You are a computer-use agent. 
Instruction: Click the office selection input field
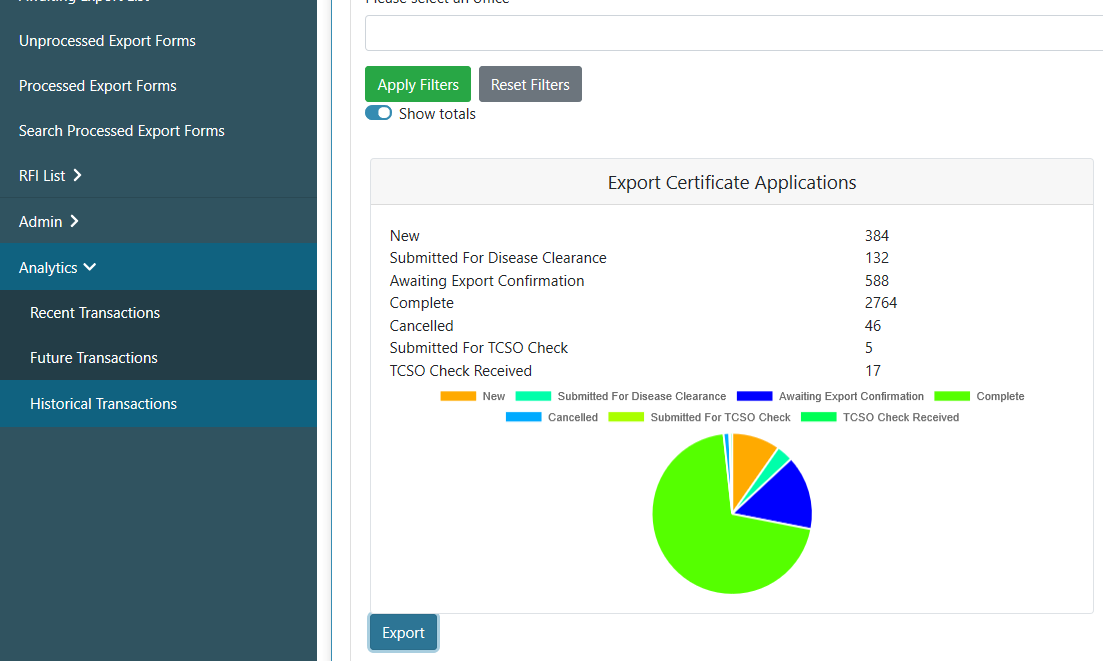coord(734,33)
